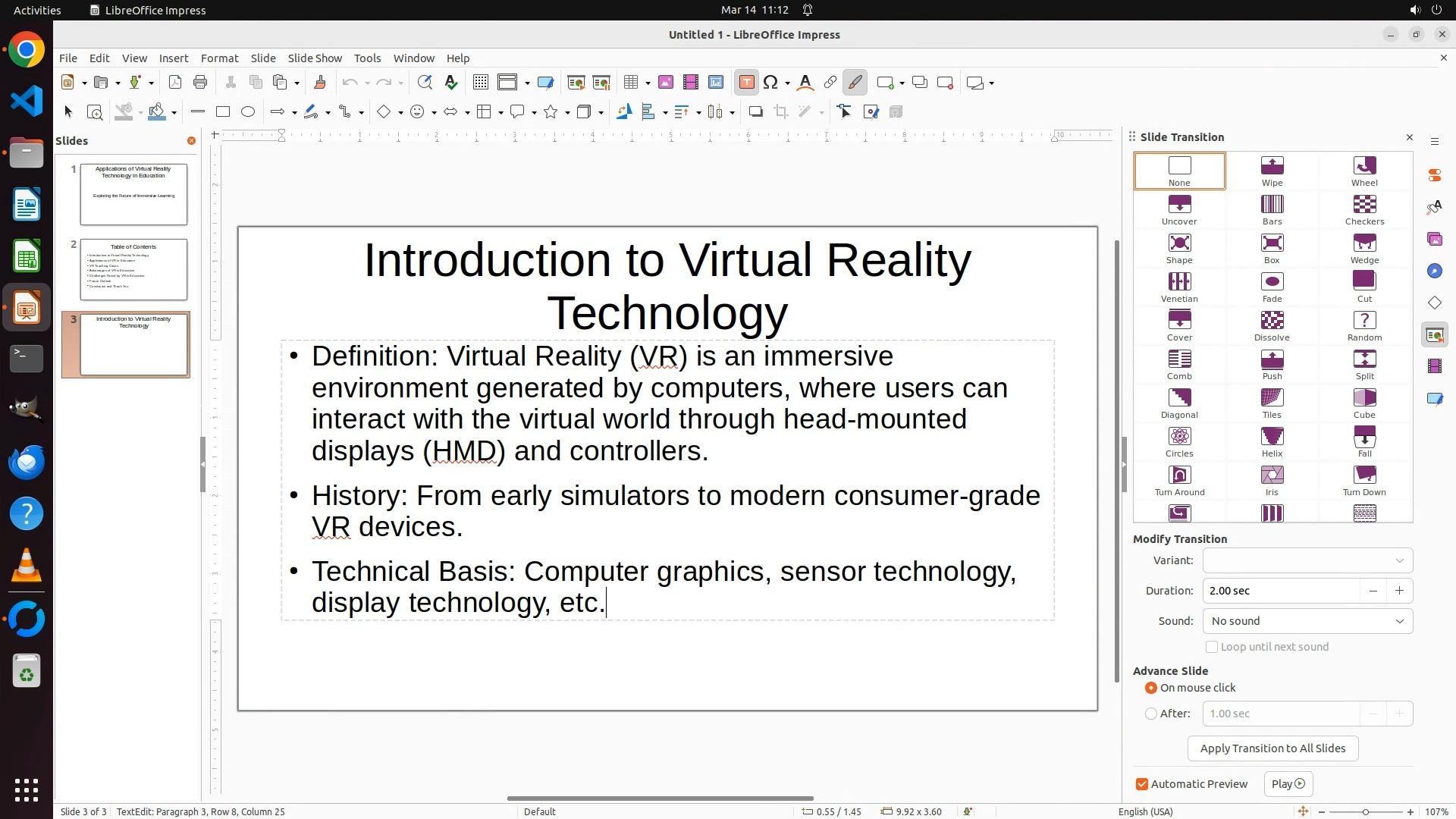This screenshot has height=819, width=1456.
Task: Open the Sound dropdown
Action: [x=1307, y=621]
